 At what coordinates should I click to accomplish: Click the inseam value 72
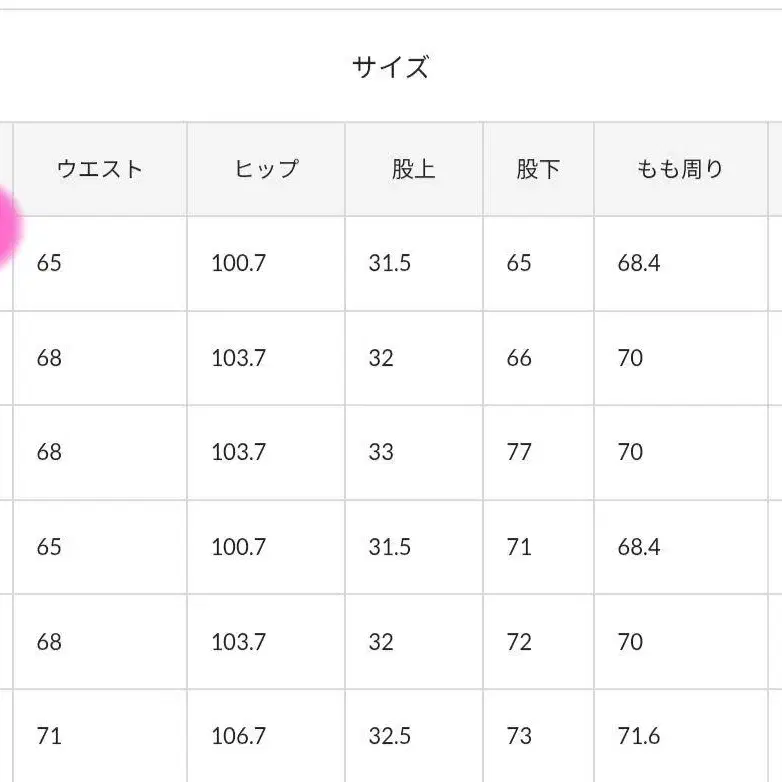pyautogui.click(x=519, y=642)
